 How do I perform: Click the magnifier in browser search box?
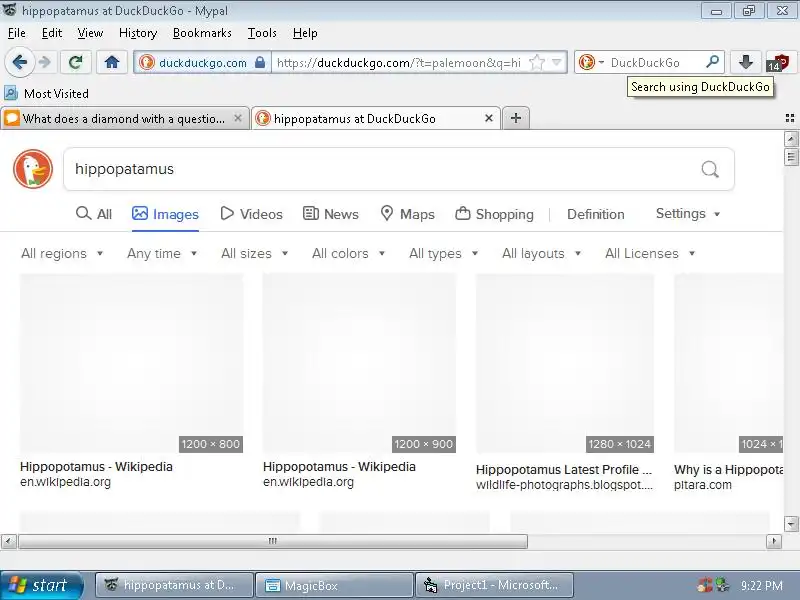coord(712,62)
